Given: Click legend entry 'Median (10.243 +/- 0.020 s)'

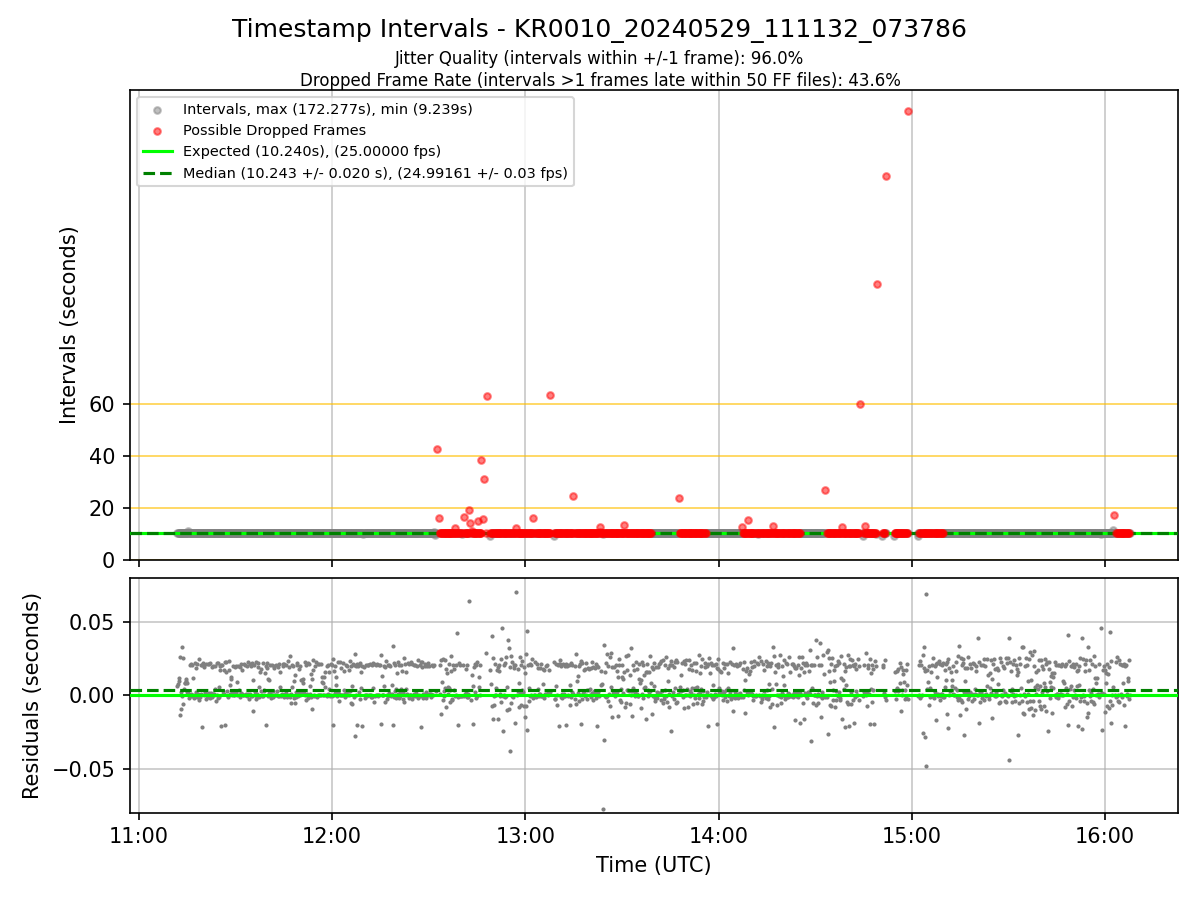Looking at the screenshot, I should [x=375, y=173].
